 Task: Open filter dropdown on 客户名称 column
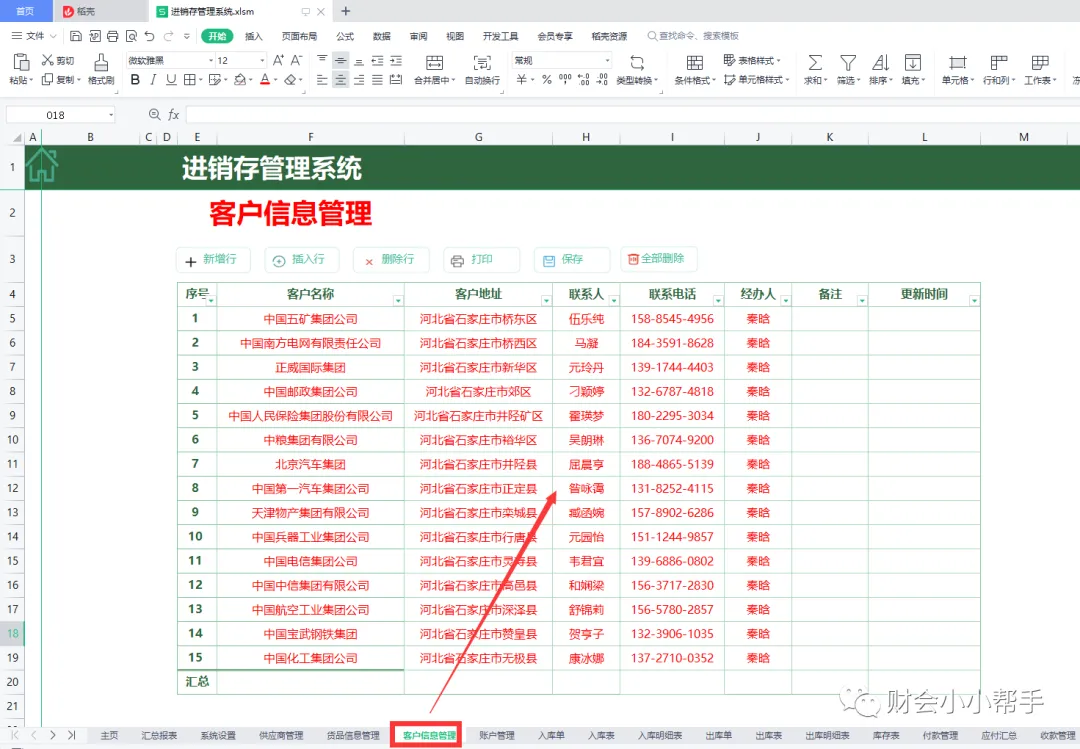pos(398,300)
